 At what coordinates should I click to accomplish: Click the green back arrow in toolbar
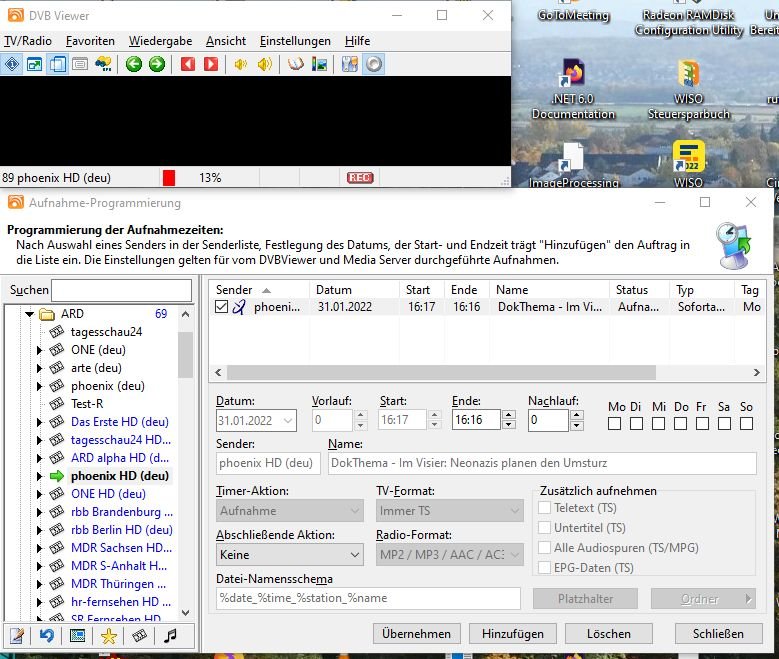[x=134, y=64]
